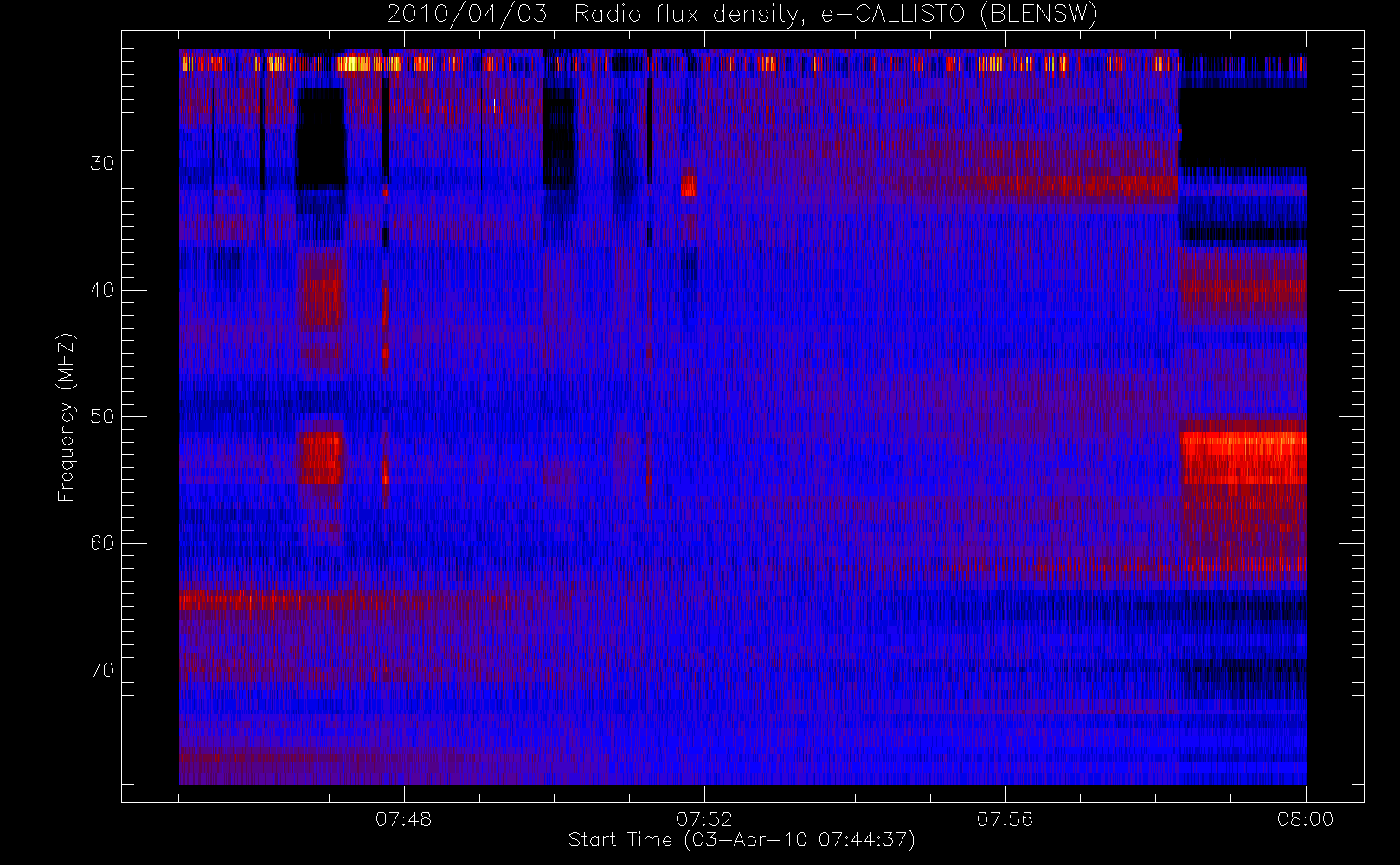The width and height of the screenshot is (1400, 865).
Task: Click the 08:00 time tick label
Action: click(x=1305, y=819)
